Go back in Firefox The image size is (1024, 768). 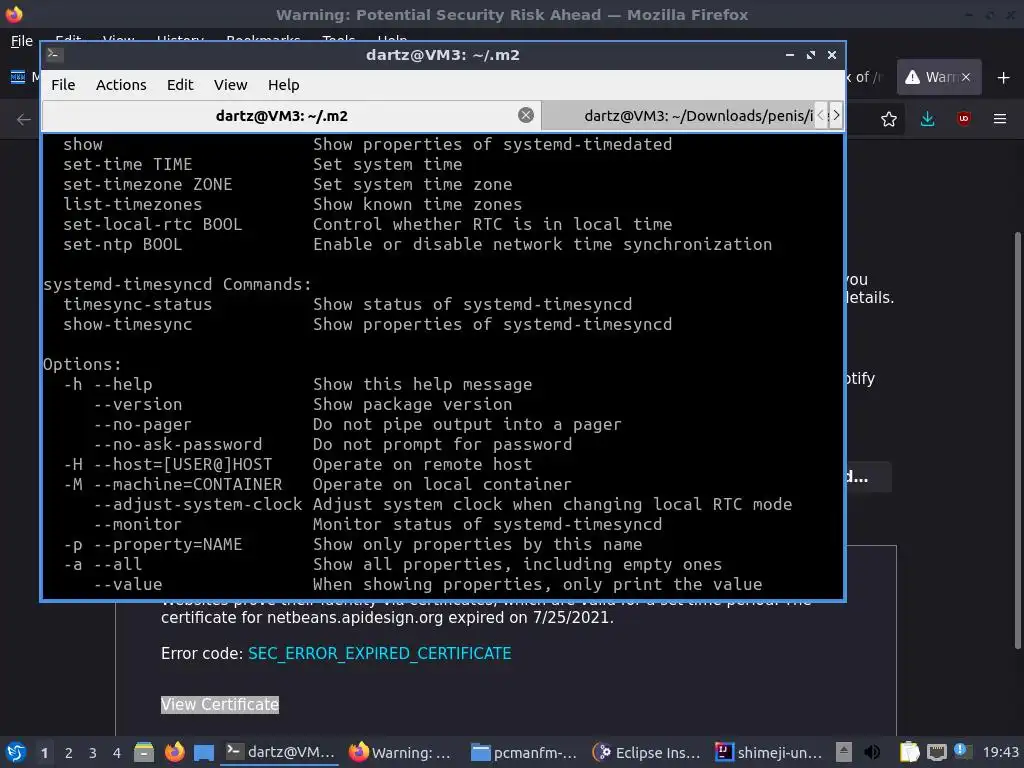24,119
